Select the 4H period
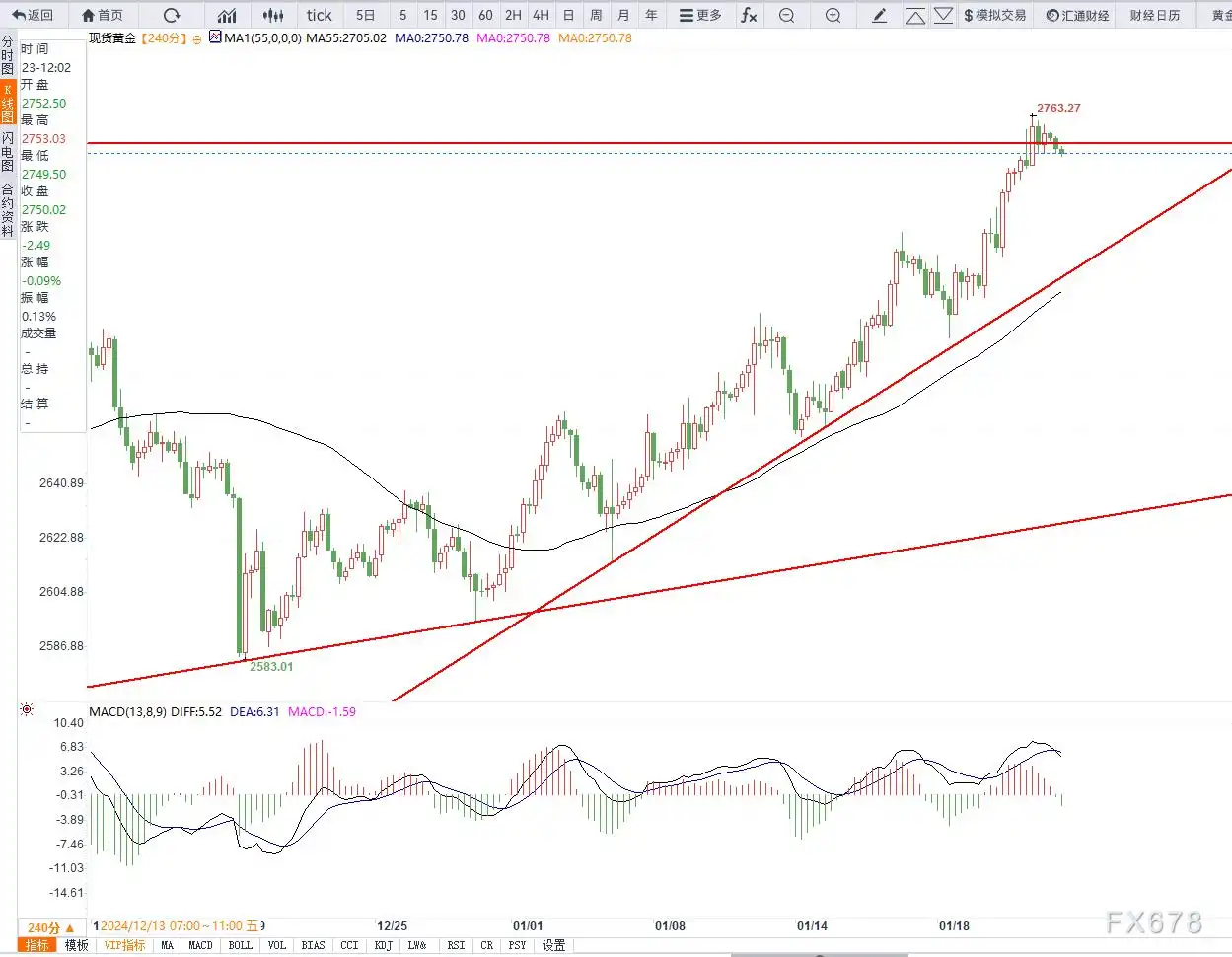 point(541,15)
